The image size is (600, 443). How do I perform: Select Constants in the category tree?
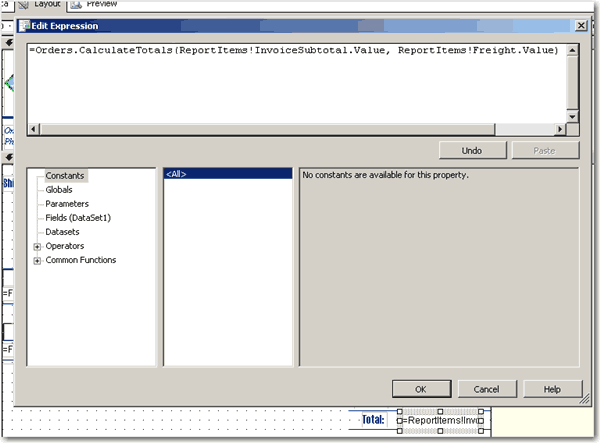(x=66, y=176)
